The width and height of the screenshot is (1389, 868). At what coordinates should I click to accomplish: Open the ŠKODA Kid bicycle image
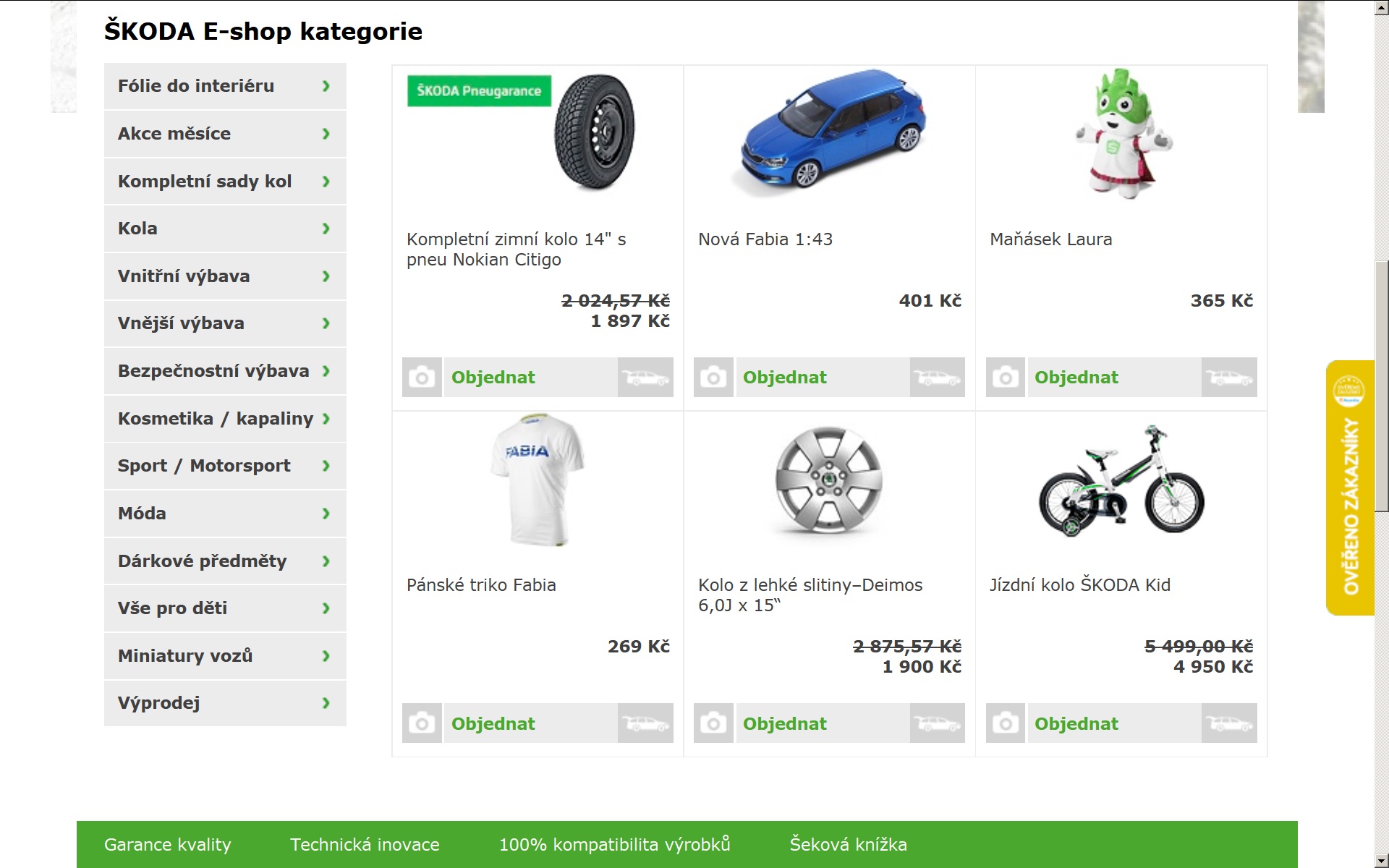(x=1121, y=480)
